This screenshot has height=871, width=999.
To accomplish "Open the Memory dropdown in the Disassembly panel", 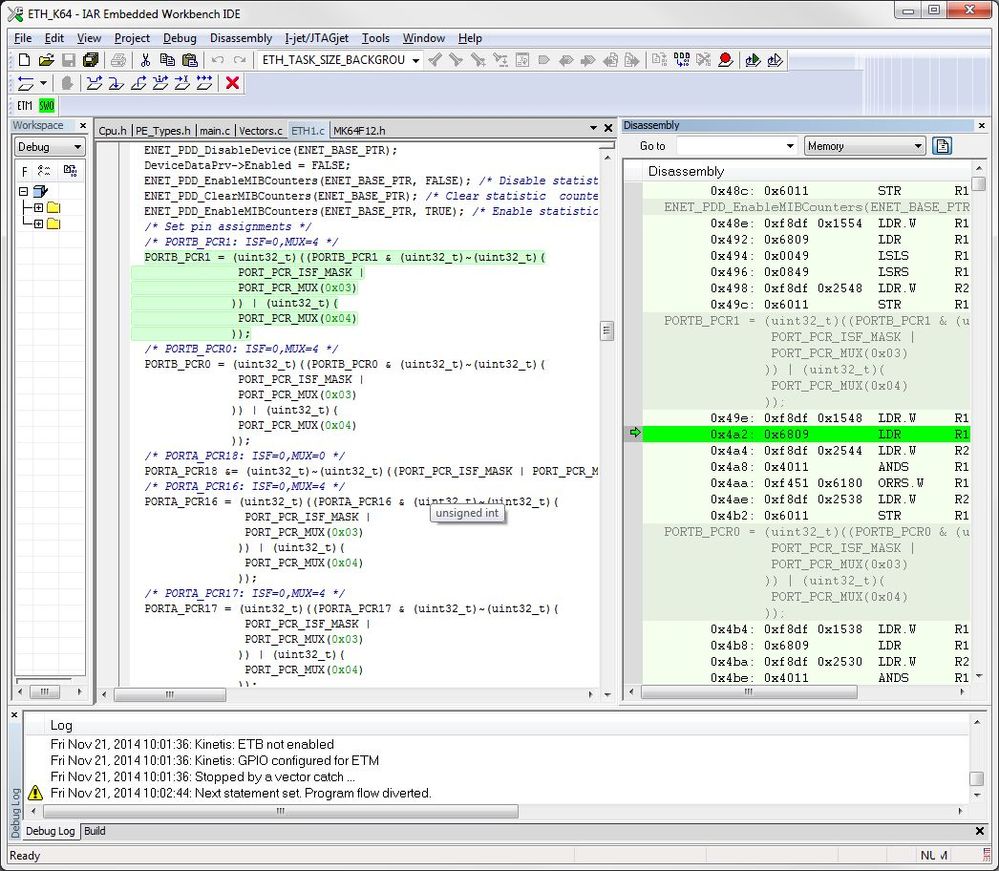I will point(918,146).
